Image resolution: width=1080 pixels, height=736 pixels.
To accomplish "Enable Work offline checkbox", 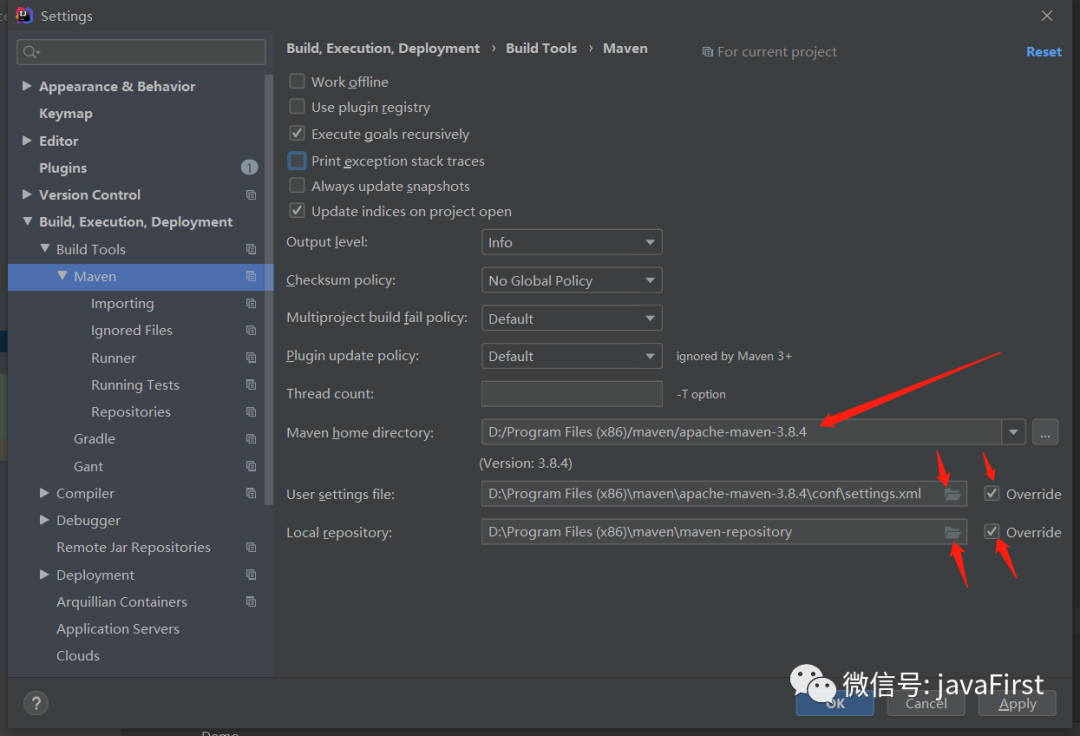I will pyautogui.click(x=297, y=81).
